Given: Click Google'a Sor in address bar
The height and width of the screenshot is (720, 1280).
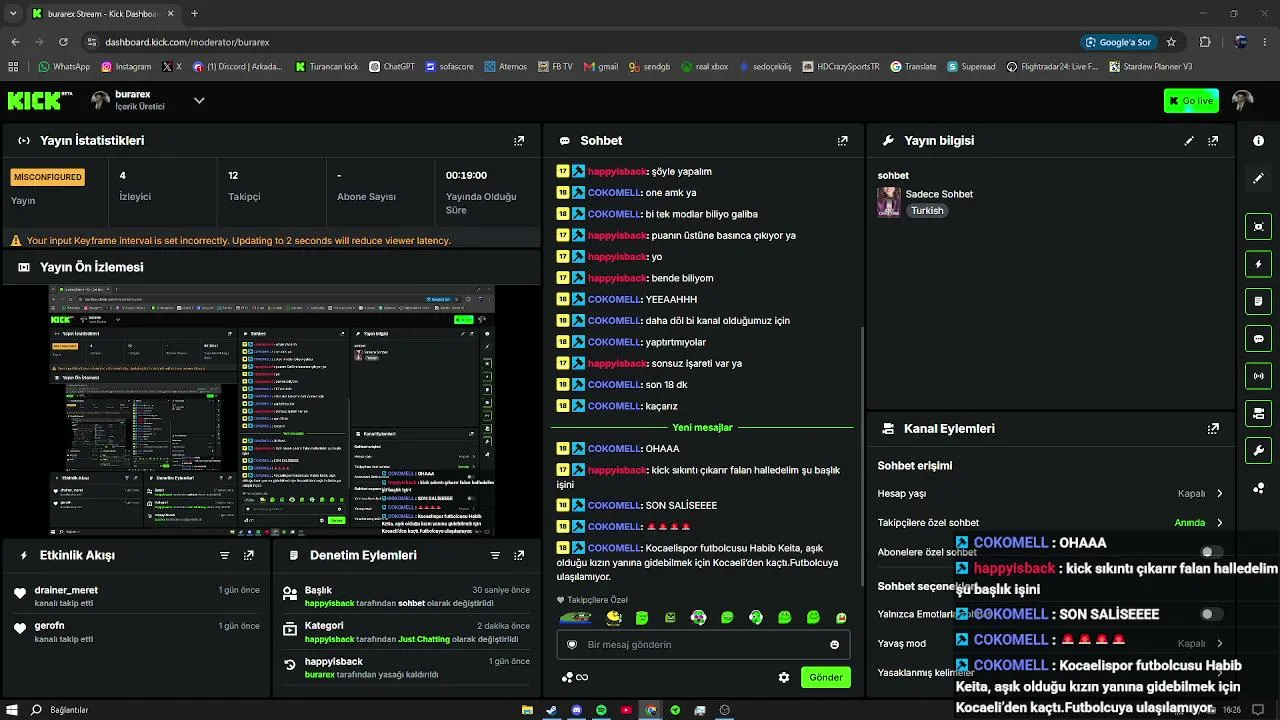Looking at the screenshot, I should [x=1119, y=42].
